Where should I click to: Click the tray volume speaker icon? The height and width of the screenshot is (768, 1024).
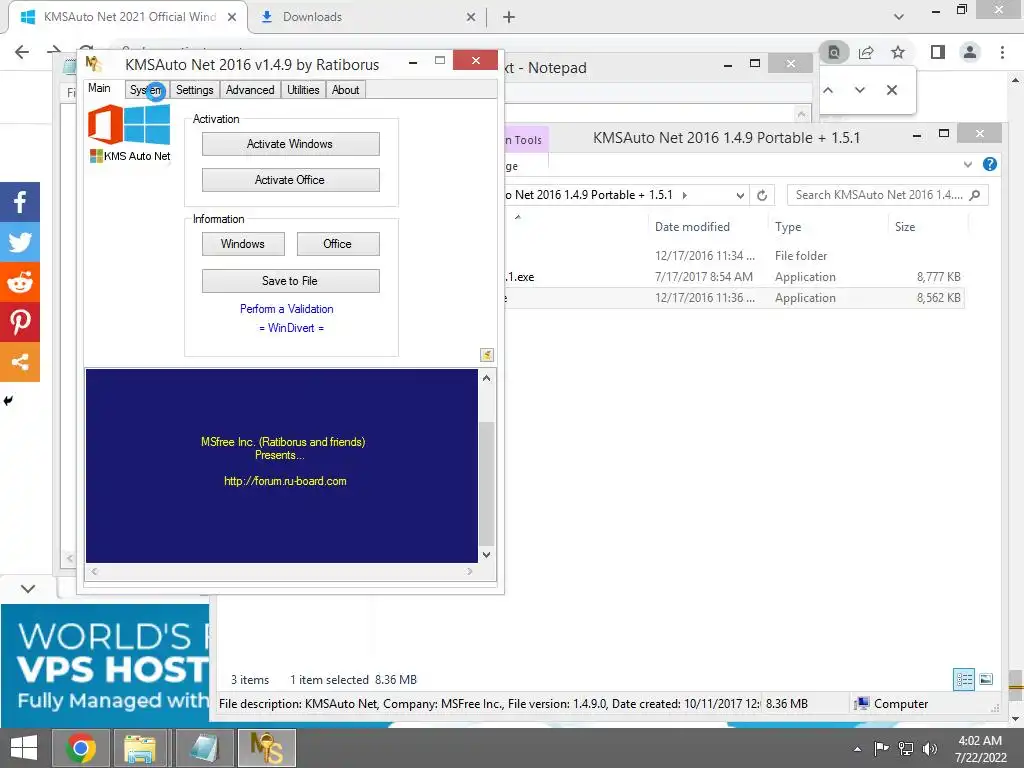[930, 749]
